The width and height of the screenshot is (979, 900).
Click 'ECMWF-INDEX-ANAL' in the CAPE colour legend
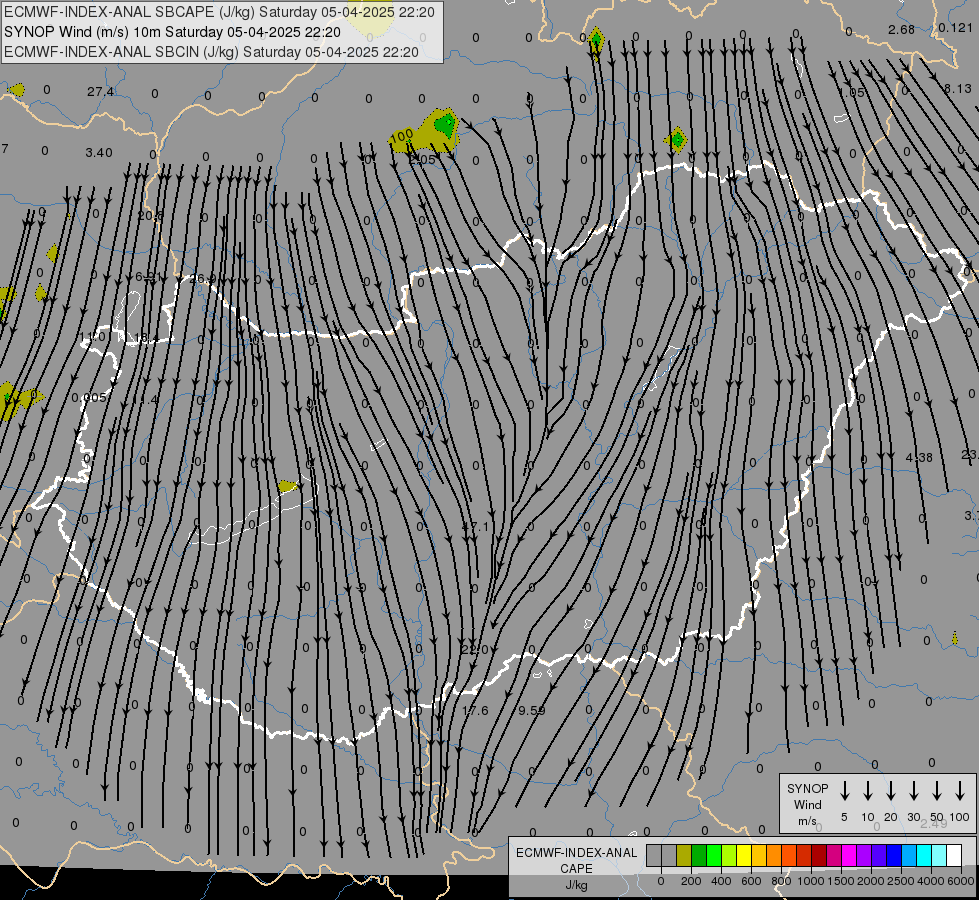coord(576,853)
